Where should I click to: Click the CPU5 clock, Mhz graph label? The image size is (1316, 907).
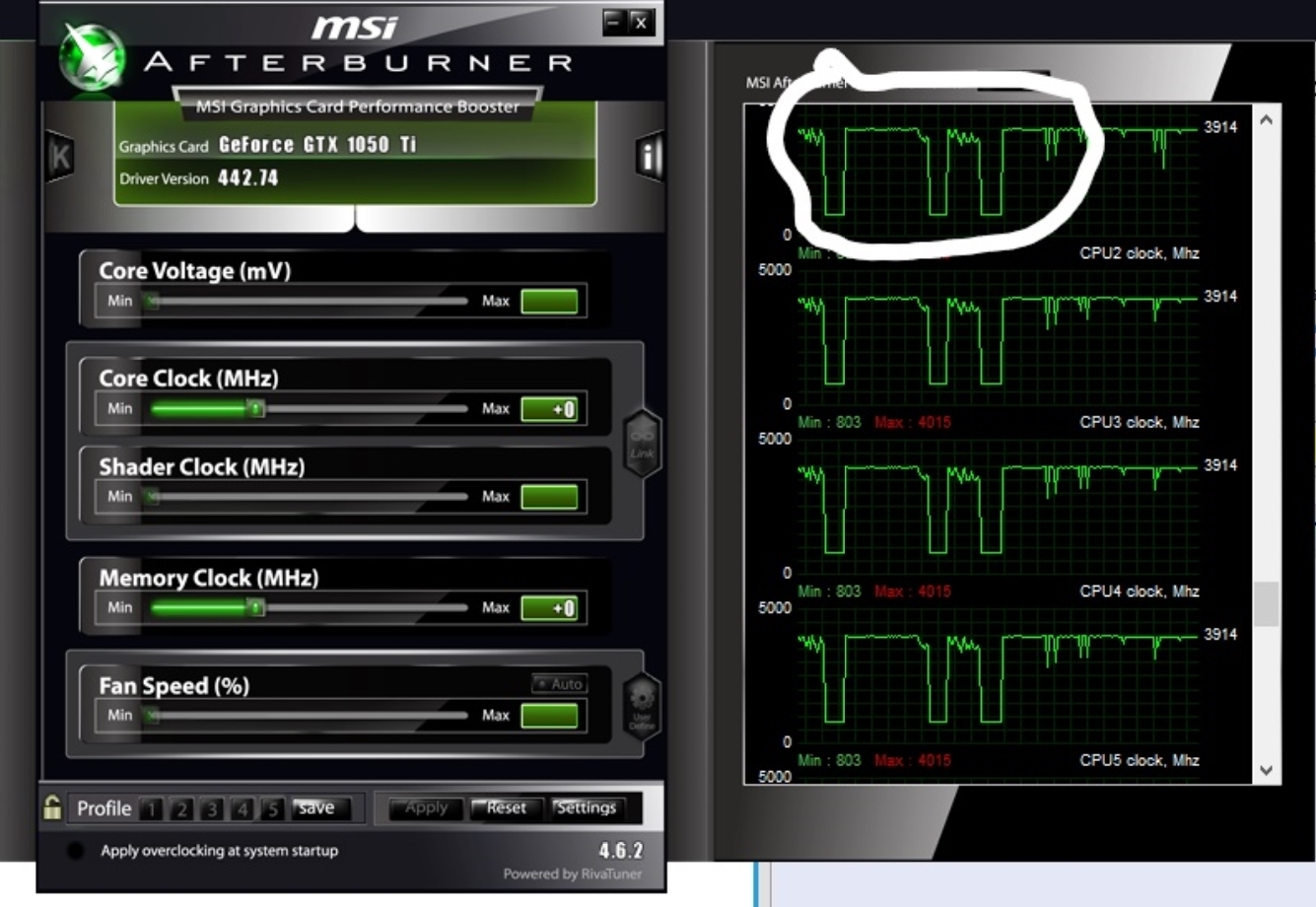click(x=1140, y=760)
